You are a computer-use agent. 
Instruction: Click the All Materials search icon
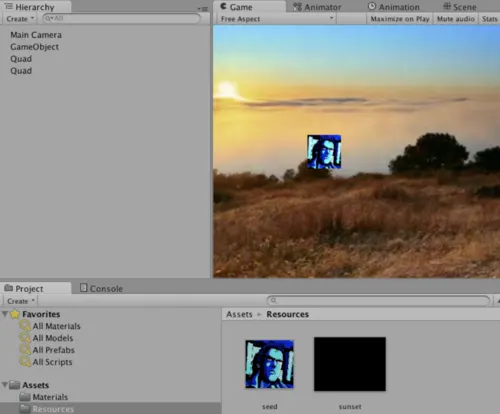pos(25,326)
